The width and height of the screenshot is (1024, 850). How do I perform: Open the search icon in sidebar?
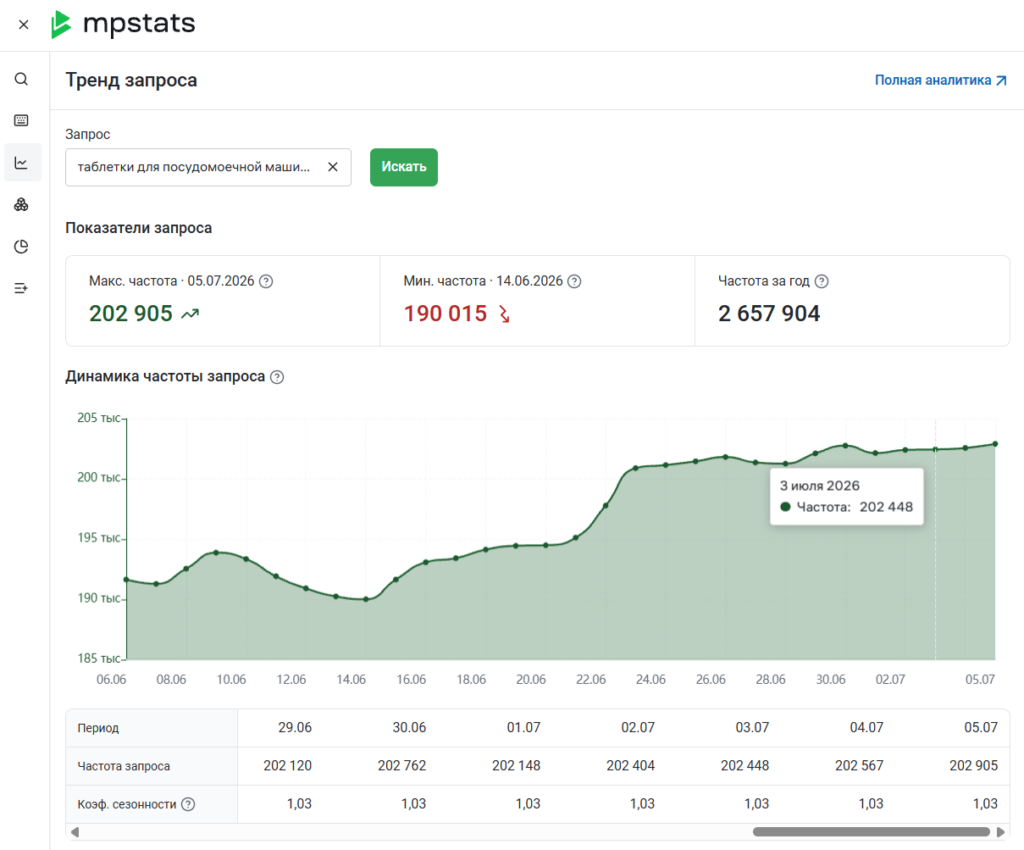[x=21, y=79]
